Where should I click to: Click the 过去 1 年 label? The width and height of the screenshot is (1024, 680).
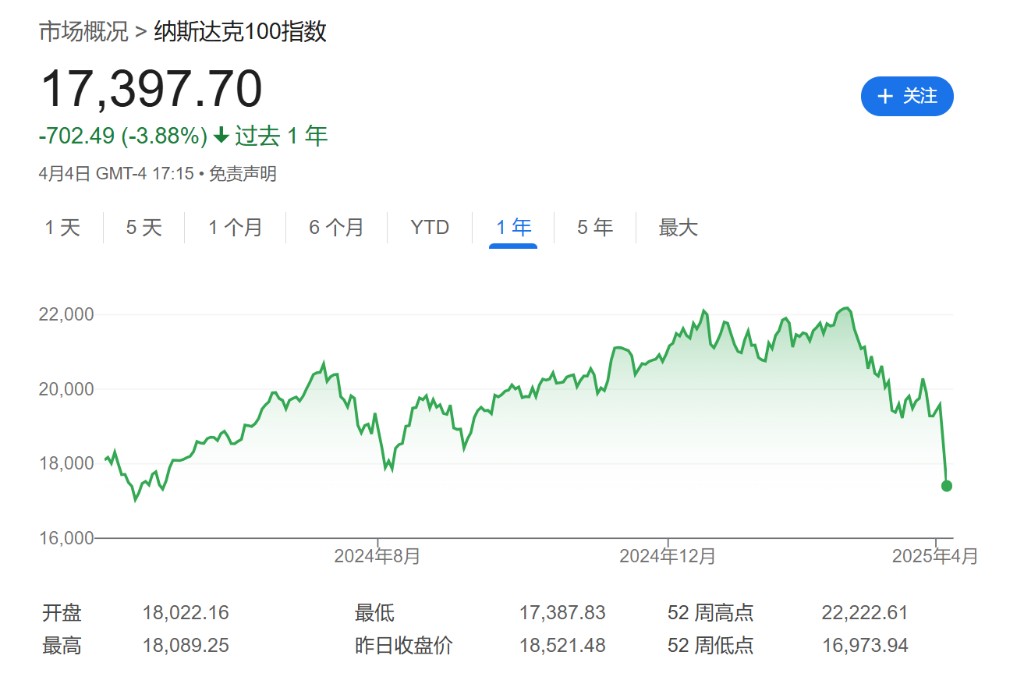[281, 136]
